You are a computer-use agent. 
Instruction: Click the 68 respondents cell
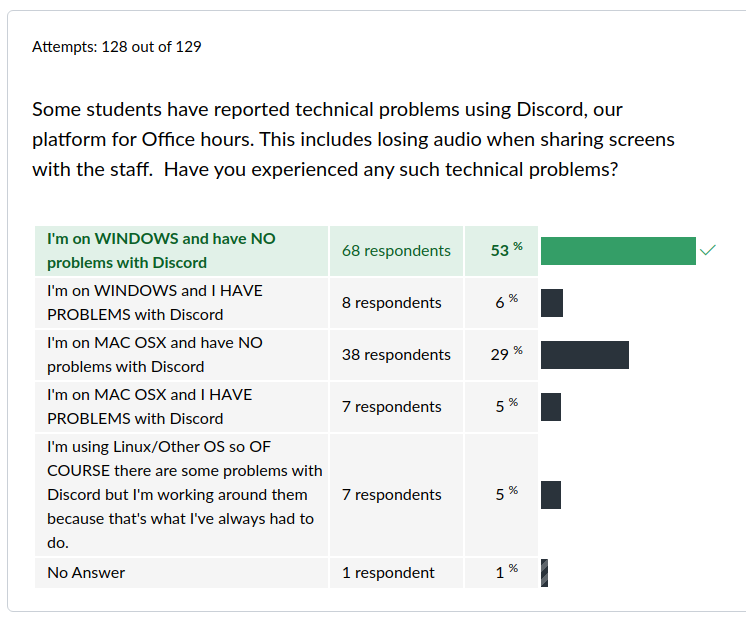pos(396,251)
